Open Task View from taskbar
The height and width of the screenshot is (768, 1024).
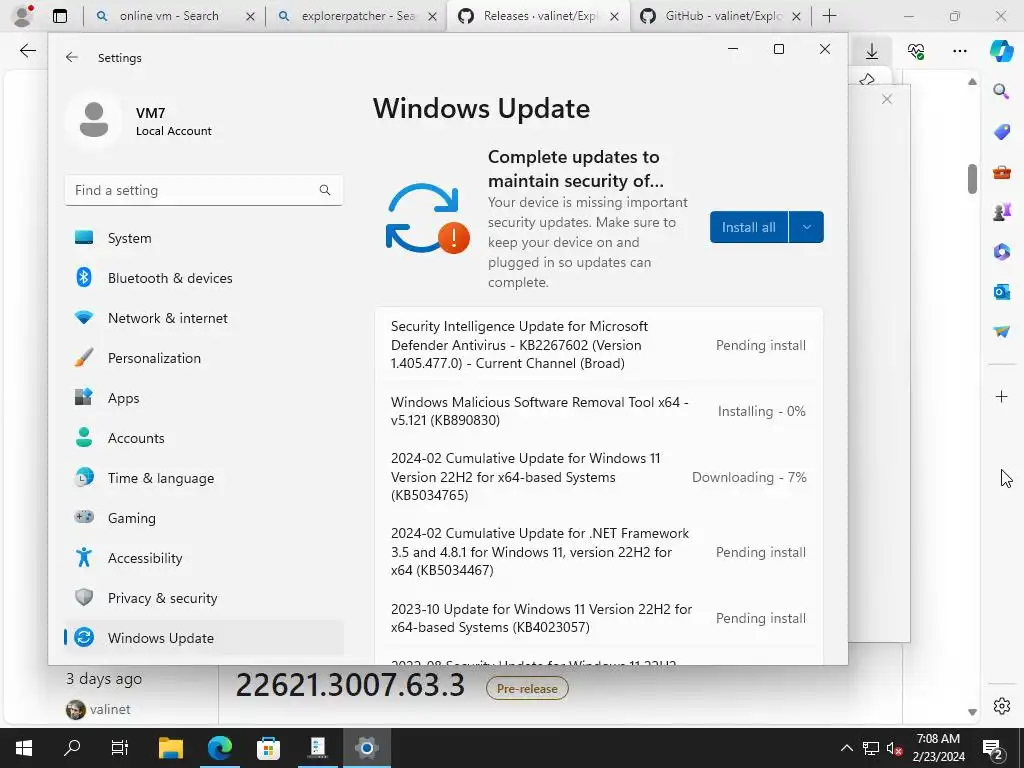coord(120,748)
